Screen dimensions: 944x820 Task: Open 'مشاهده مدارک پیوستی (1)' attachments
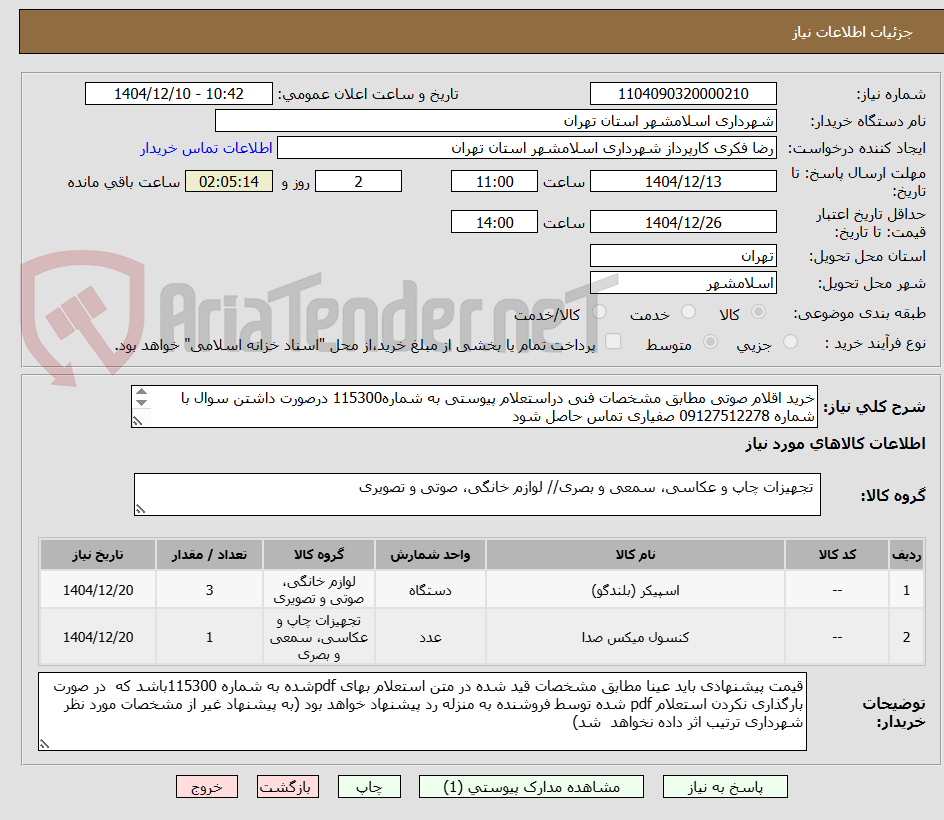coord(531,787)
